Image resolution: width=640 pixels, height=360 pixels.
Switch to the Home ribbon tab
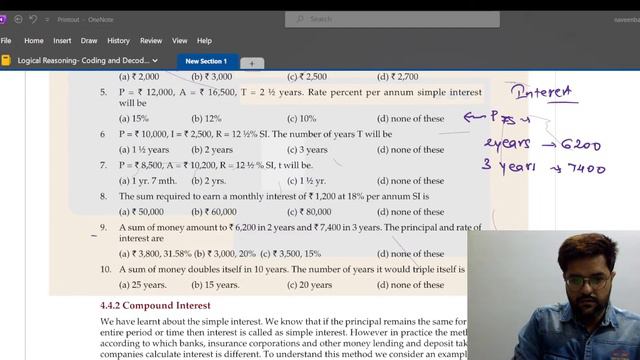point(34,41)
